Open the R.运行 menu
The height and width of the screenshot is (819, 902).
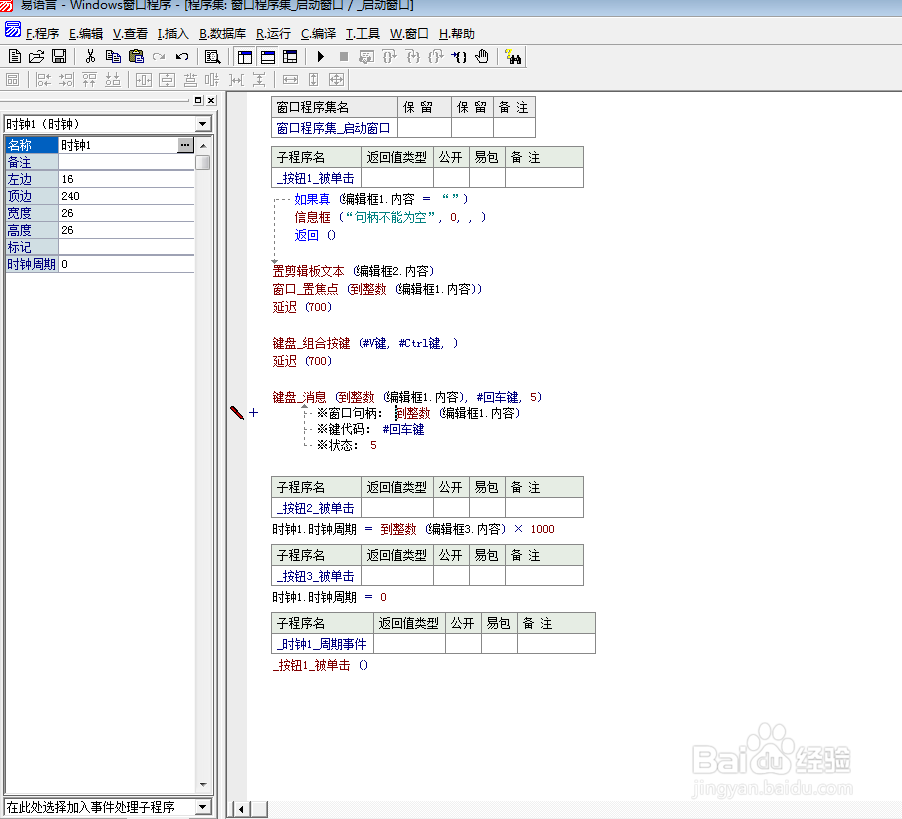tap(273, 33)
